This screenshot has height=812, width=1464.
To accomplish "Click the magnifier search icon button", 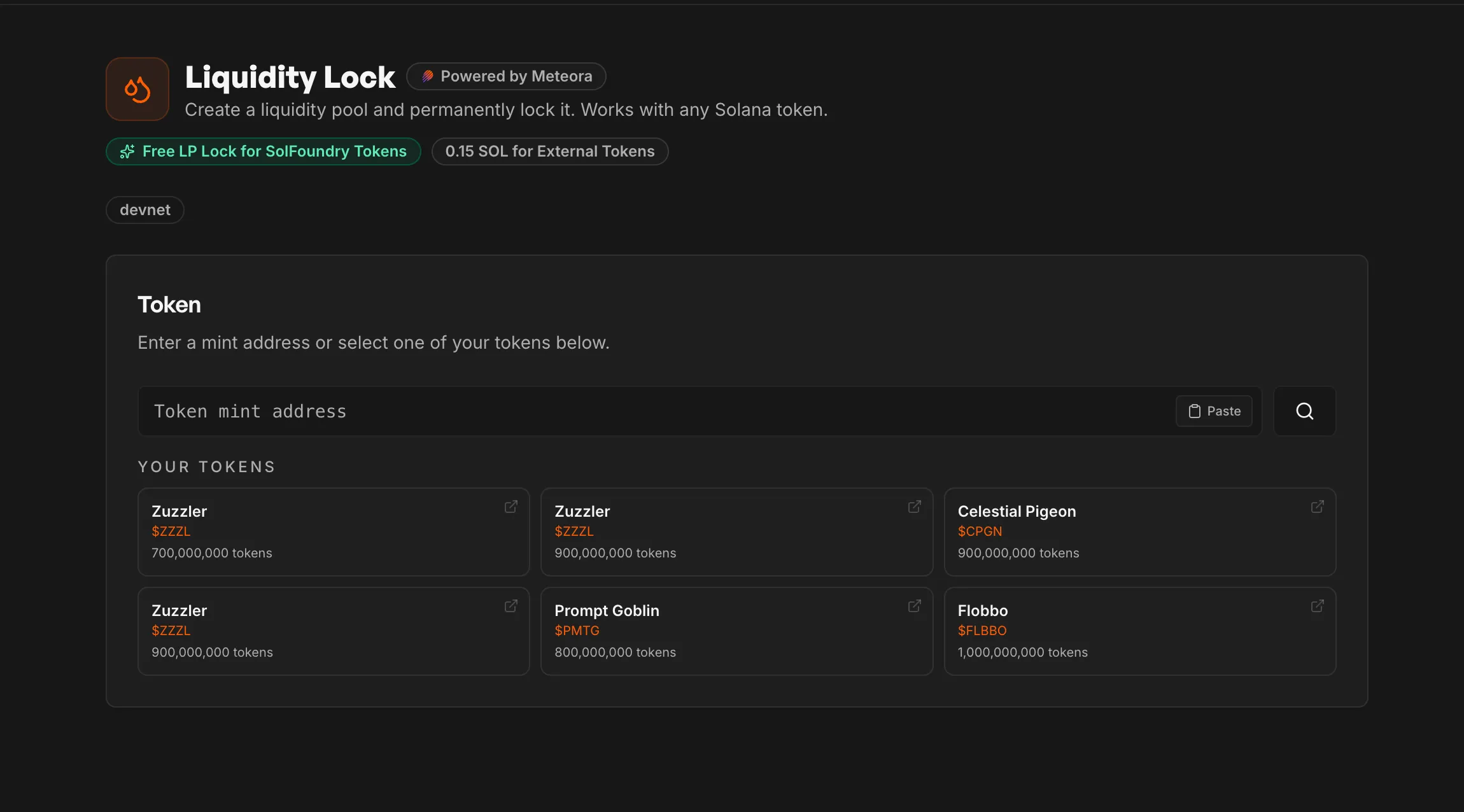I will click(x=1304, y=411).
